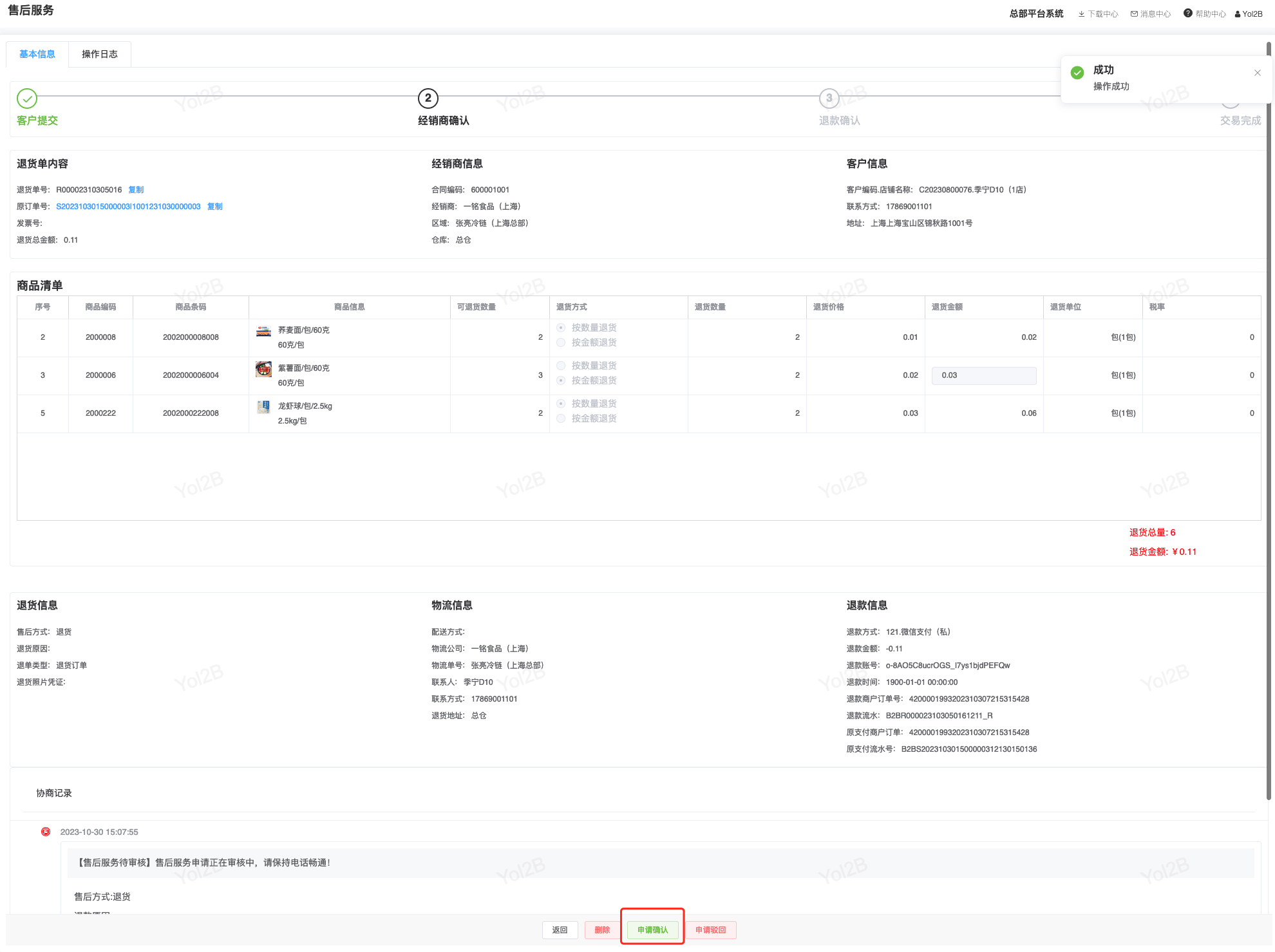This screenshot has height=952, width=1275.
Task: Select the 基本信息 tab
Action: click(37, 54)
